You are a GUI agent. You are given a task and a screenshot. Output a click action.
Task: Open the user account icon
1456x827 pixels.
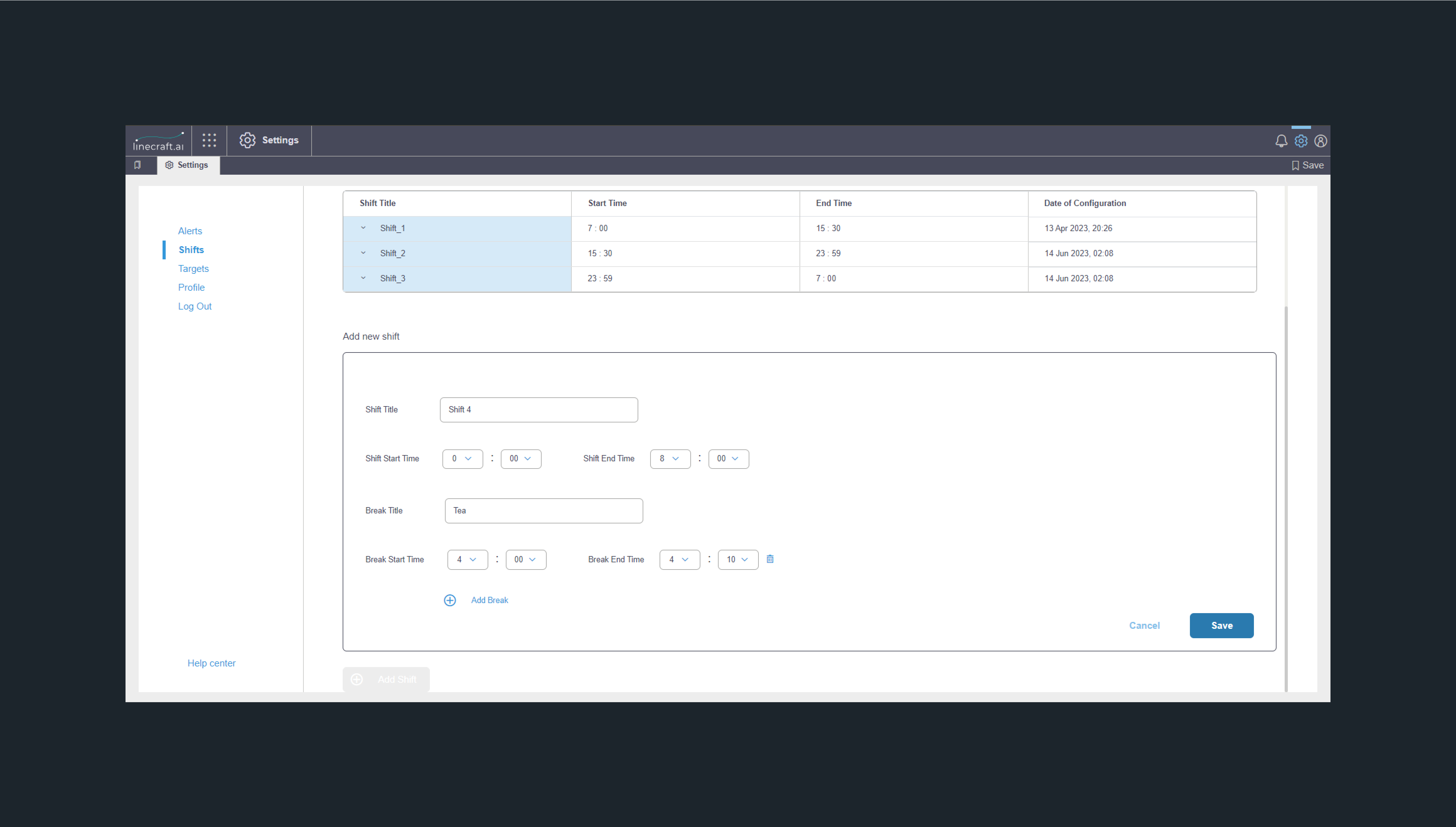click(1321, 141)
